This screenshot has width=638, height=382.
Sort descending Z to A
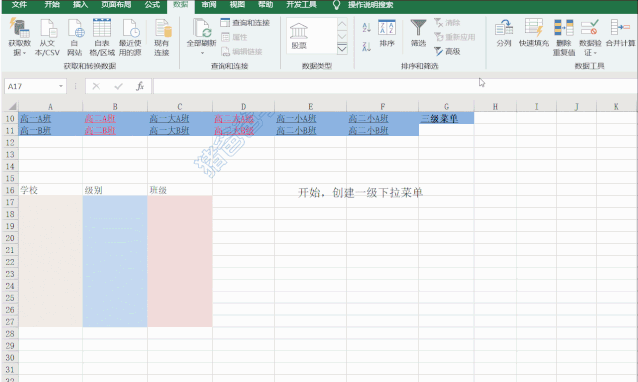pyautogui.click(x=366, y=46)
